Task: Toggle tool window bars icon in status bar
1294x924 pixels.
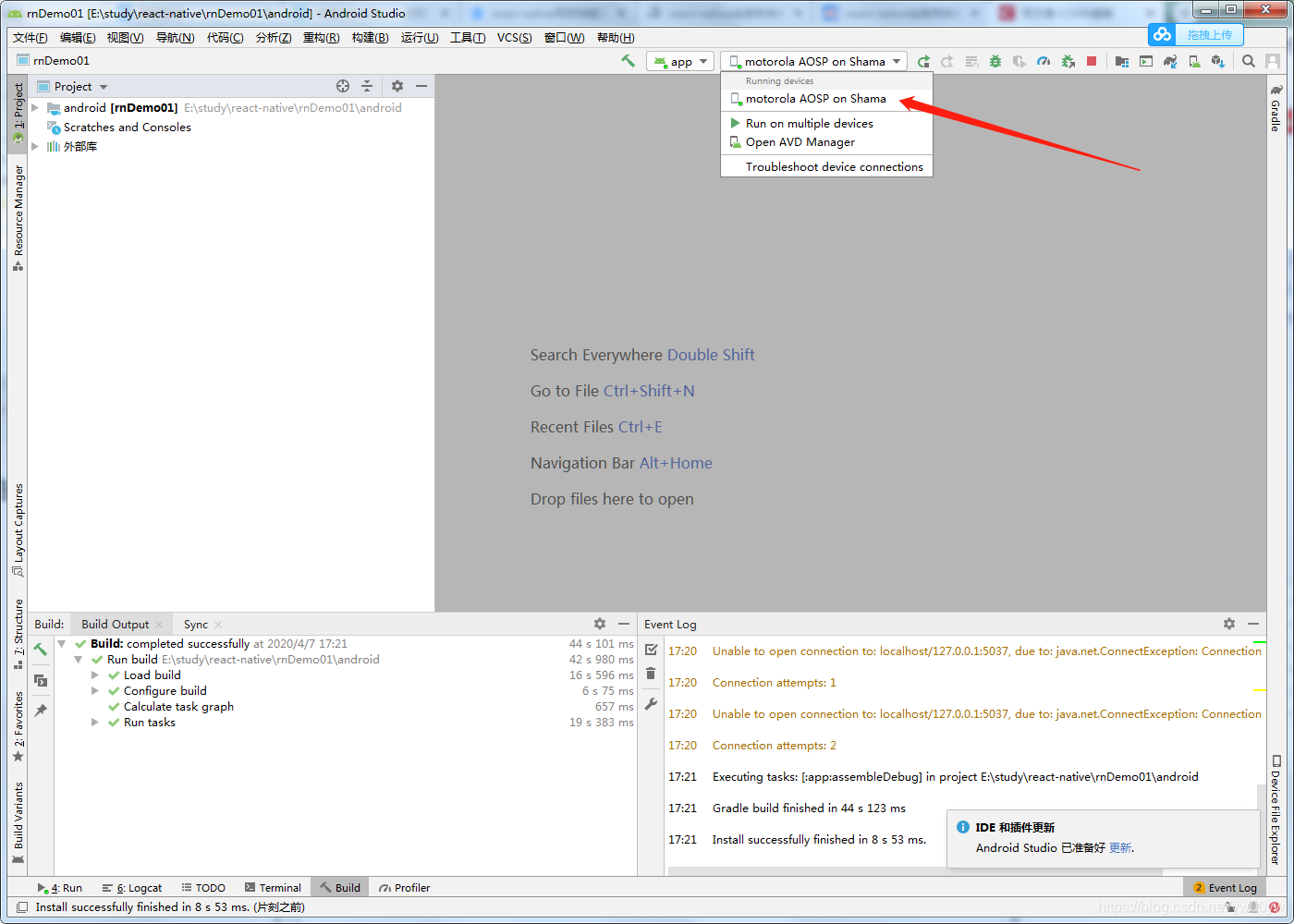Action: pos(22,907)
